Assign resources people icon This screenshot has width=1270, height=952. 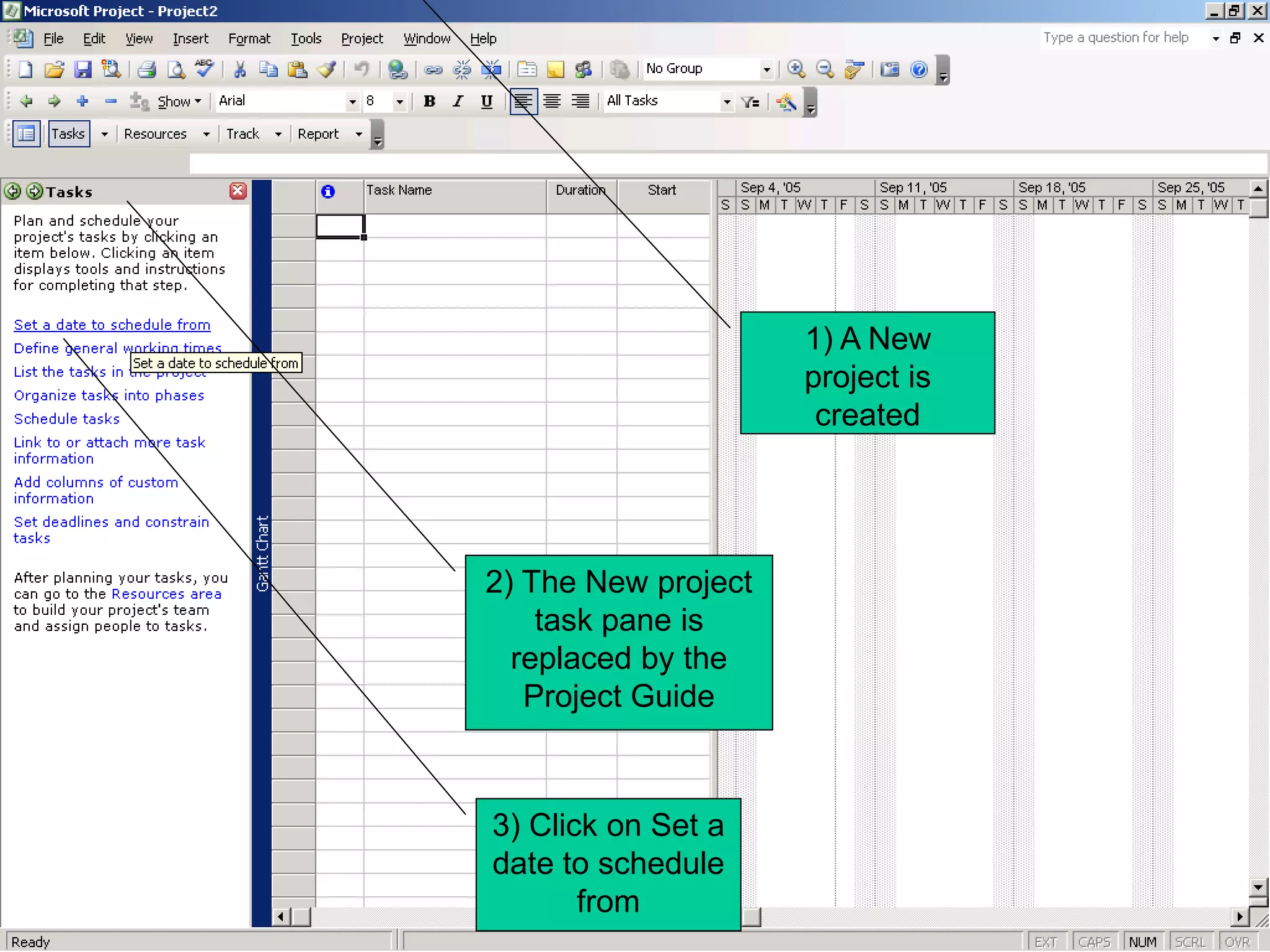pyautogui.click(x=584, y=69)
